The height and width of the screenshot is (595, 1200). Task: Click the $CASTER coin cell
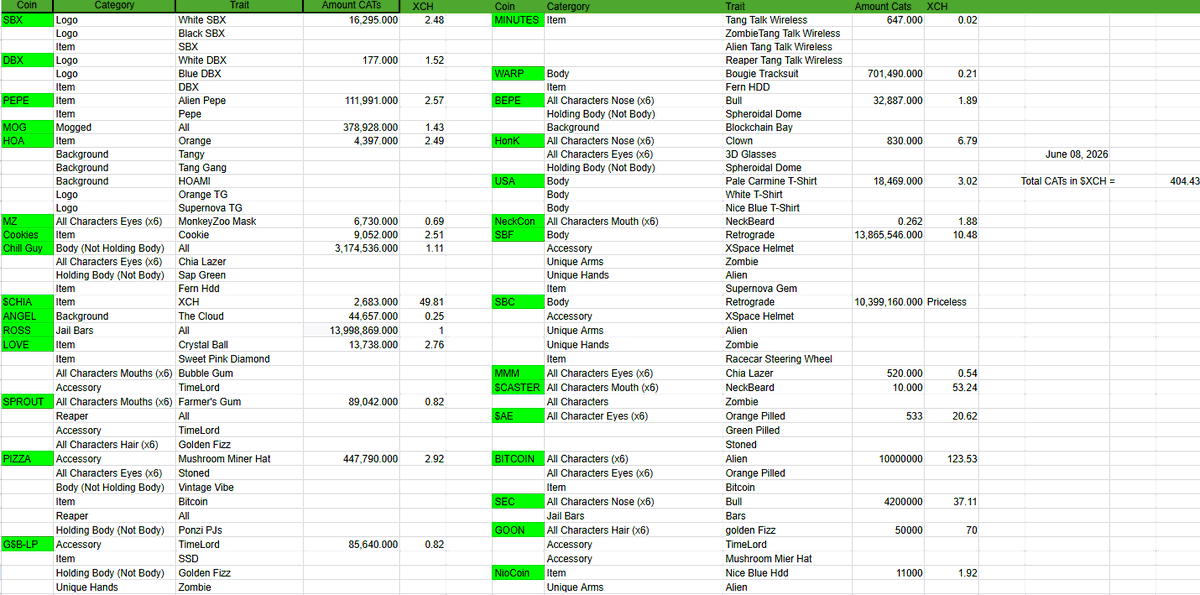pyautogui.click(x=517, y=387)
